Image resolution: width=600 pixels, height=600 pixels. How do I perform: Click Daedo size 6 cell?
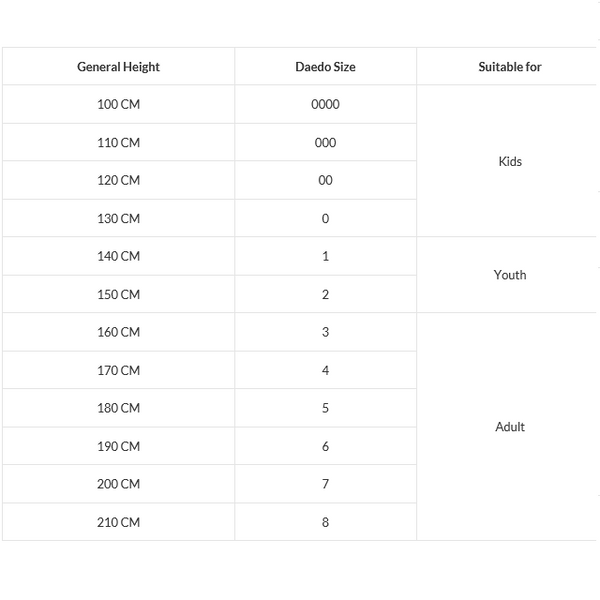[325, 446]
